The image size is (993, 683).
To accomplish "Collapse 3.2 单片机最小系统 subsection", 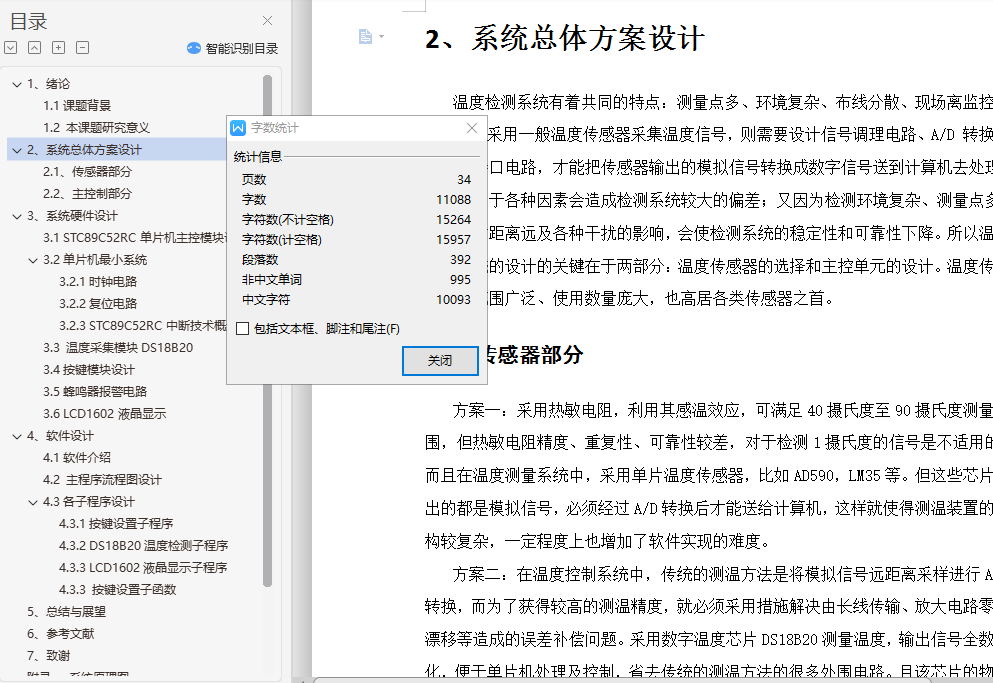I will click(x=33, y=260).
